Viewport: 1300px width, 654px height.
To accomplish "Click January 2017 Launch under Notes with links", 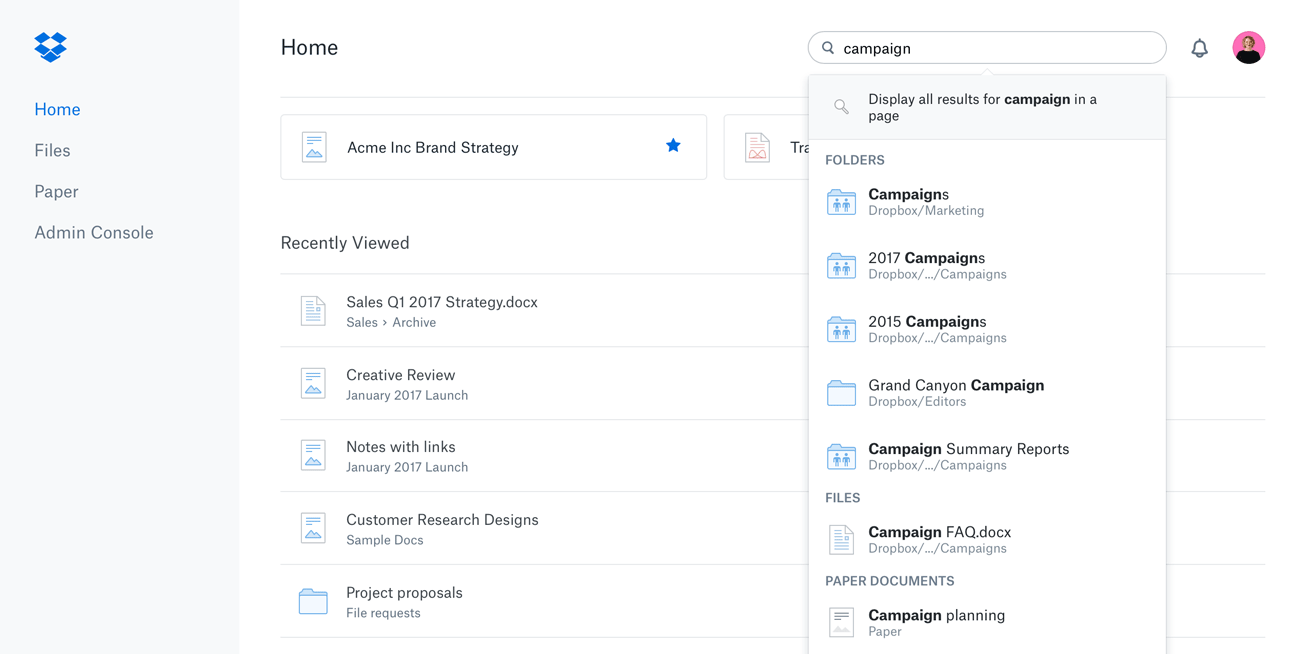I will point(407,467).
